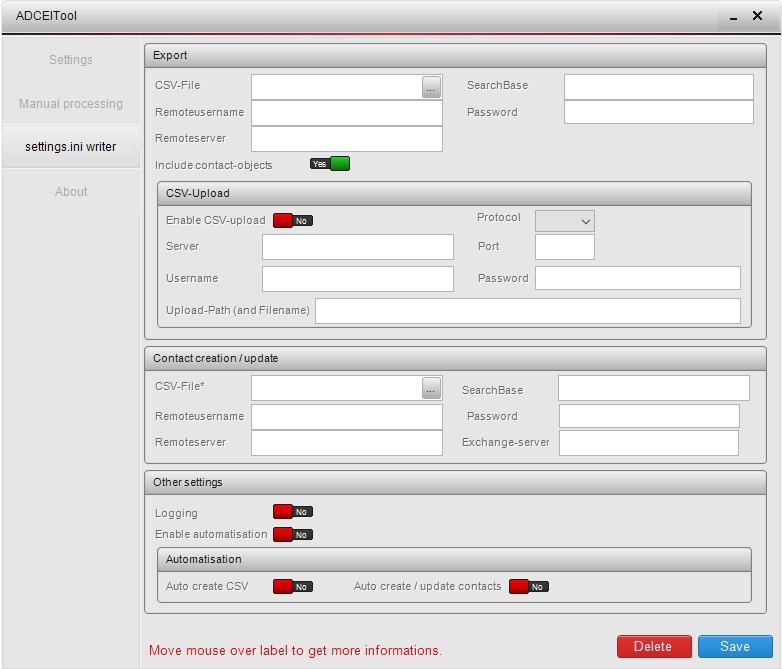Viewport: 782px width, 669px height.
Task: Minimize the ADCEITool window
Action: pyautogui.click(x=733, y=17)
